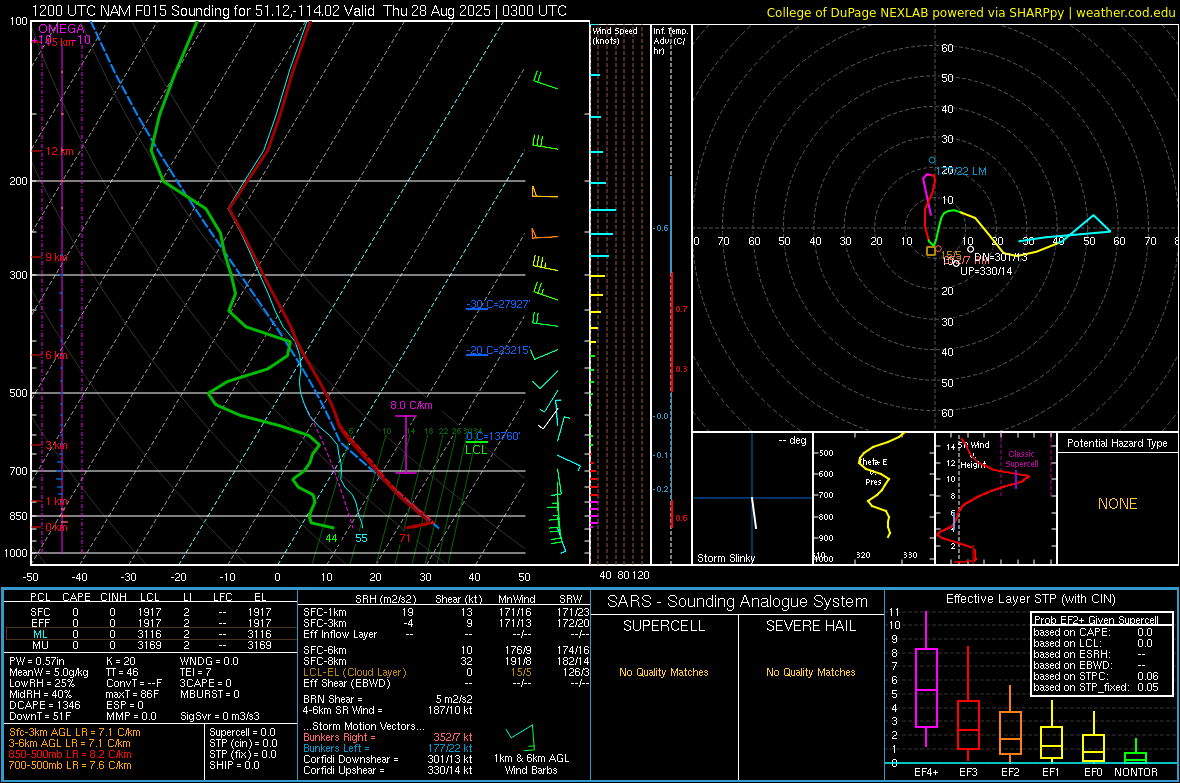Screen dimensions: 1180x783
Task: Click the 1km & 6km AGL Wind Barbs caption
Action: point(531,764)
